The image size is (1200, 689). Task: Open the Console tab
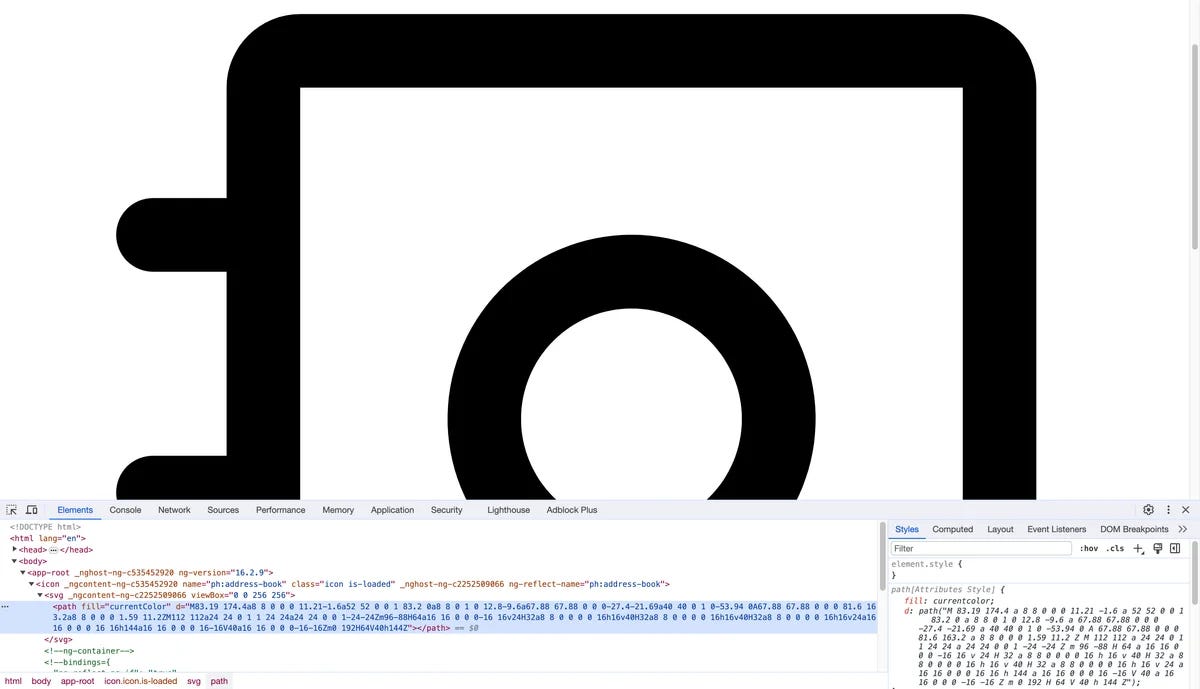[125, 510]
